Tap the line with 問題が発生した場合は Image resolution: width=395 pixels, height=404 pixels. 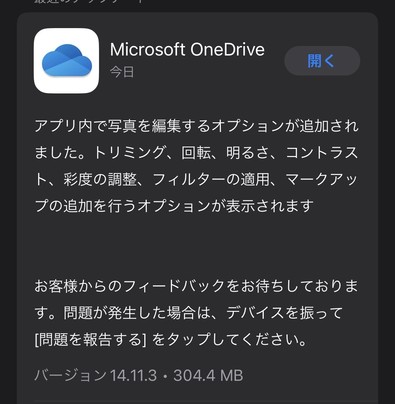(x=189, y=313)
